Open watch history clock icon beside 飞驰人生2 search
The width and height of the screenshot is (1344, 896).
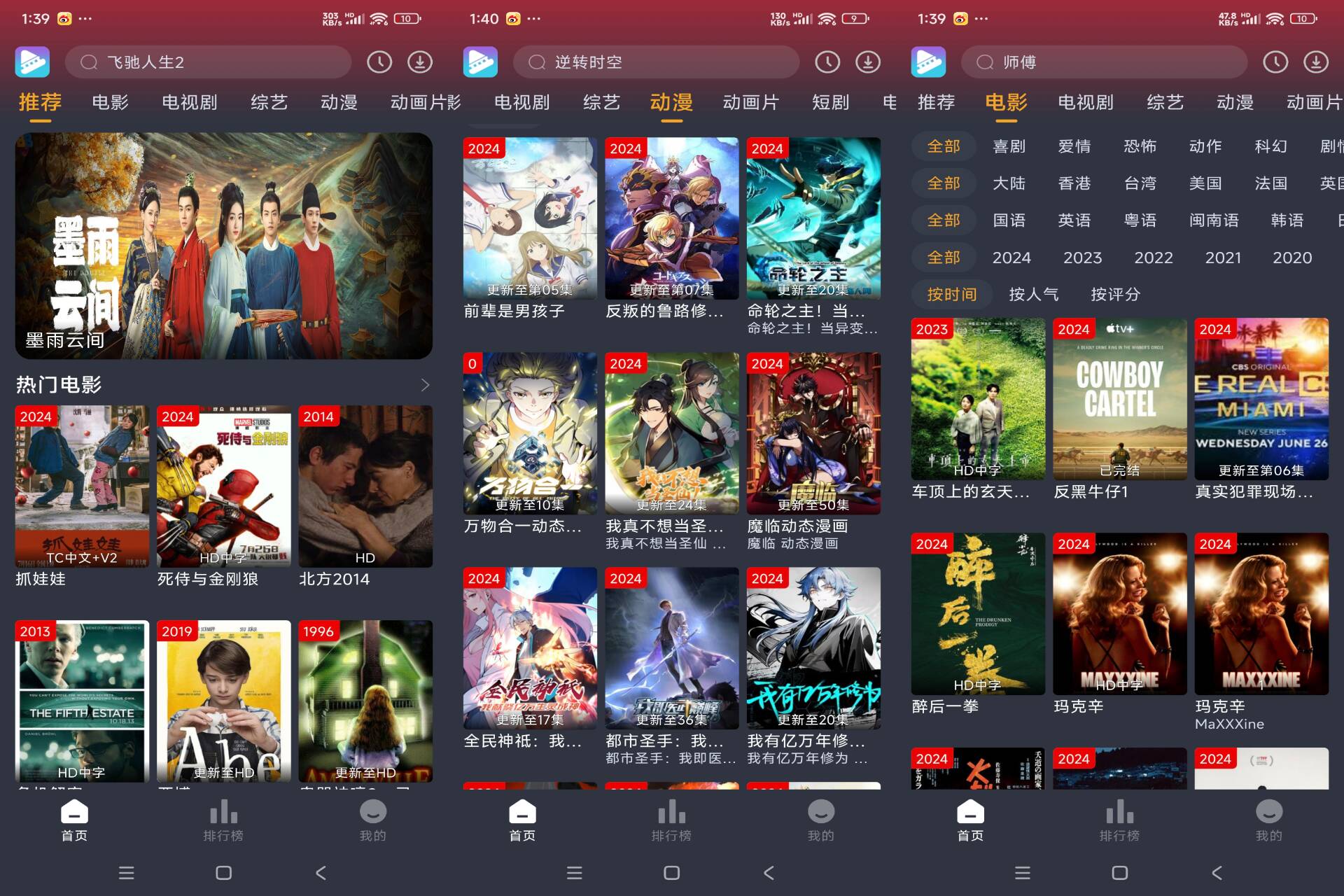point(379,62)
